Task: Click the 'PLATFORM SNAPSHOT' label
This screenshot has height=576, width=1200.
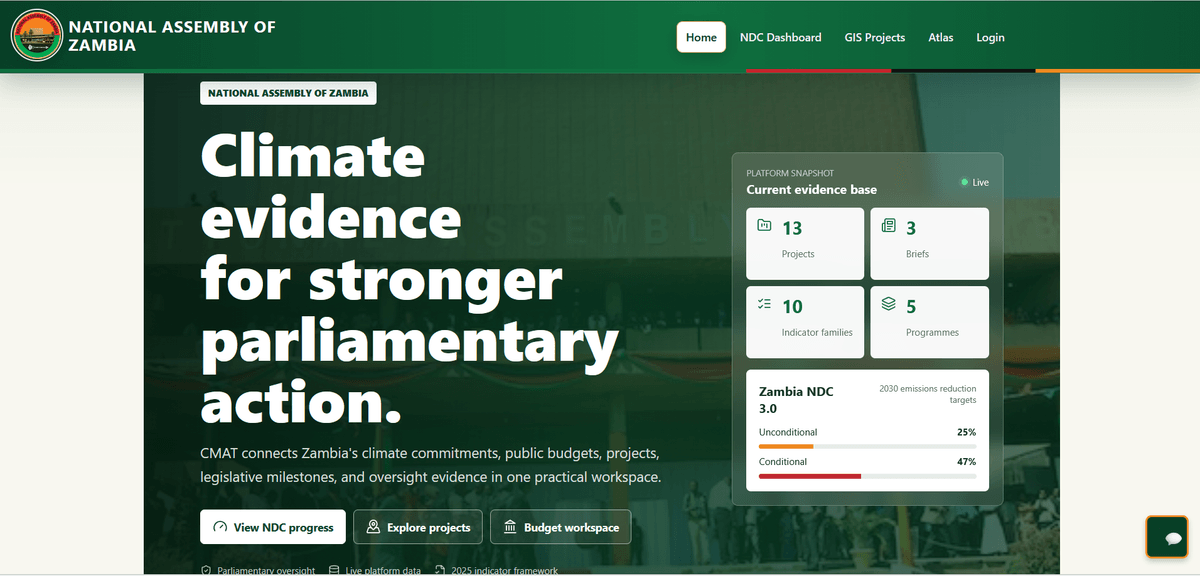Action: pyautogui.click(x=790, y=173)
